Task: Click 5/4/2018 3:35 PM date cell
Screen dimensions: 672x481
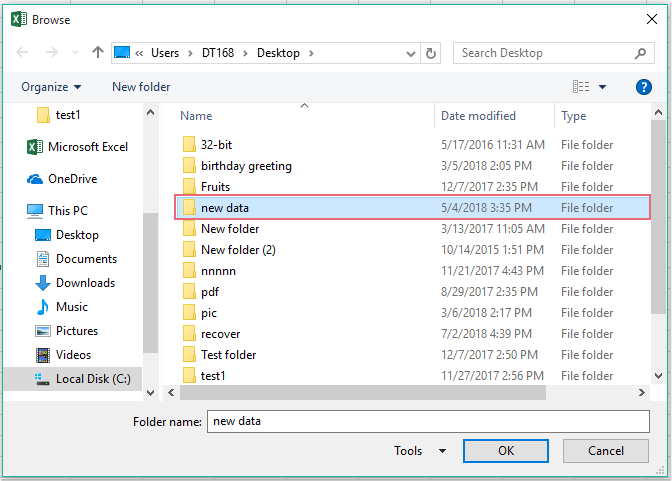Action: point(486,208)
